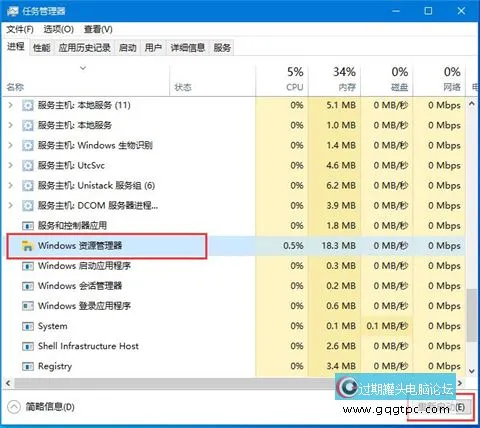Select the 服务和控制器应用 row name
Image resolution: width=480 pixels, height=428 pixels.
point(72,226)
